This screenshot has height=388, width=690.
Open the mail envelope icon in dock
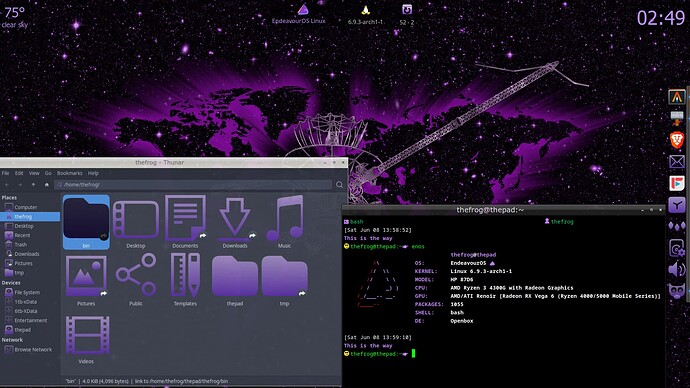677,162
